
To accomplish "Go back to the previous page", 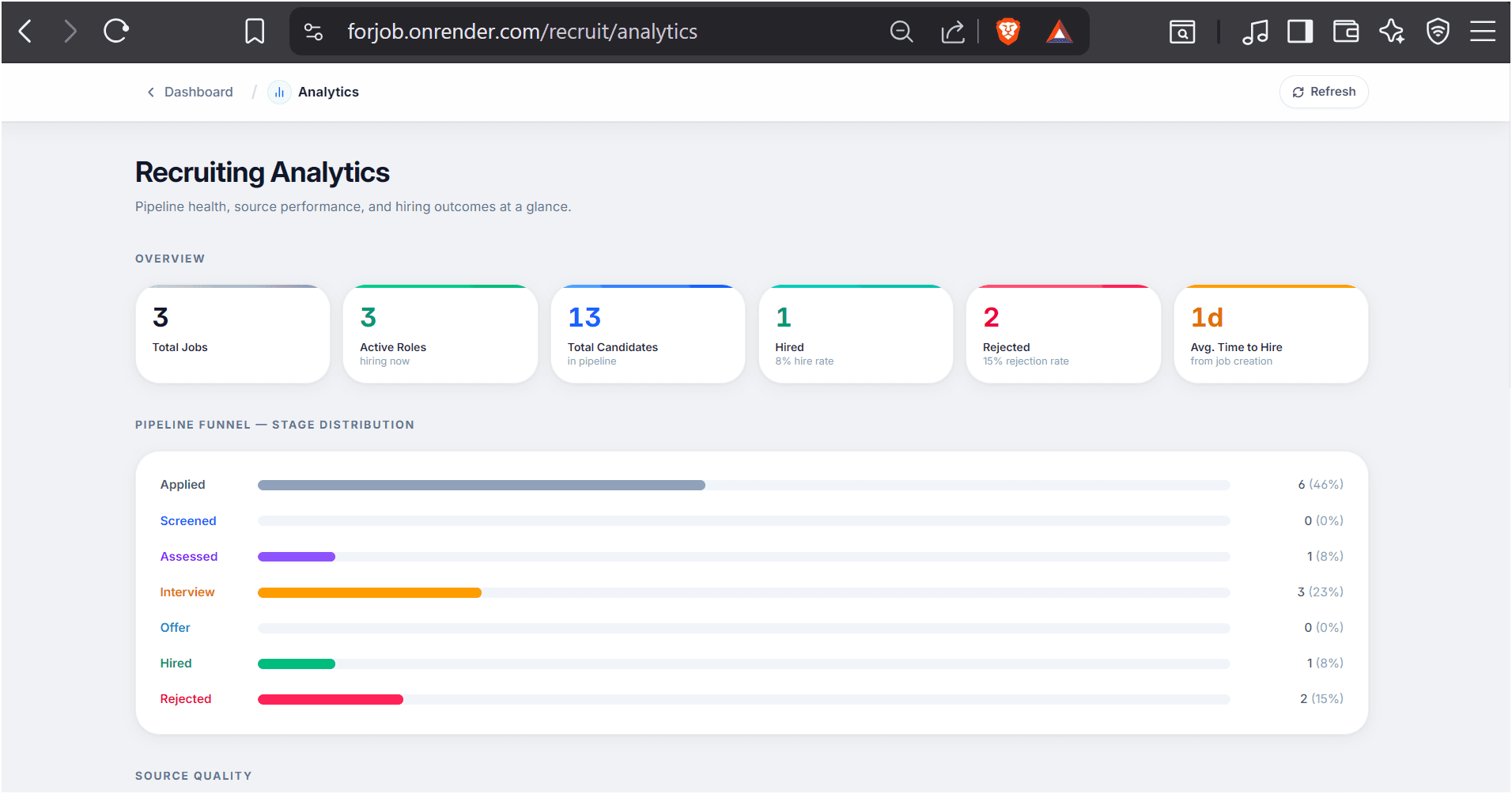I will coord(25,32).
